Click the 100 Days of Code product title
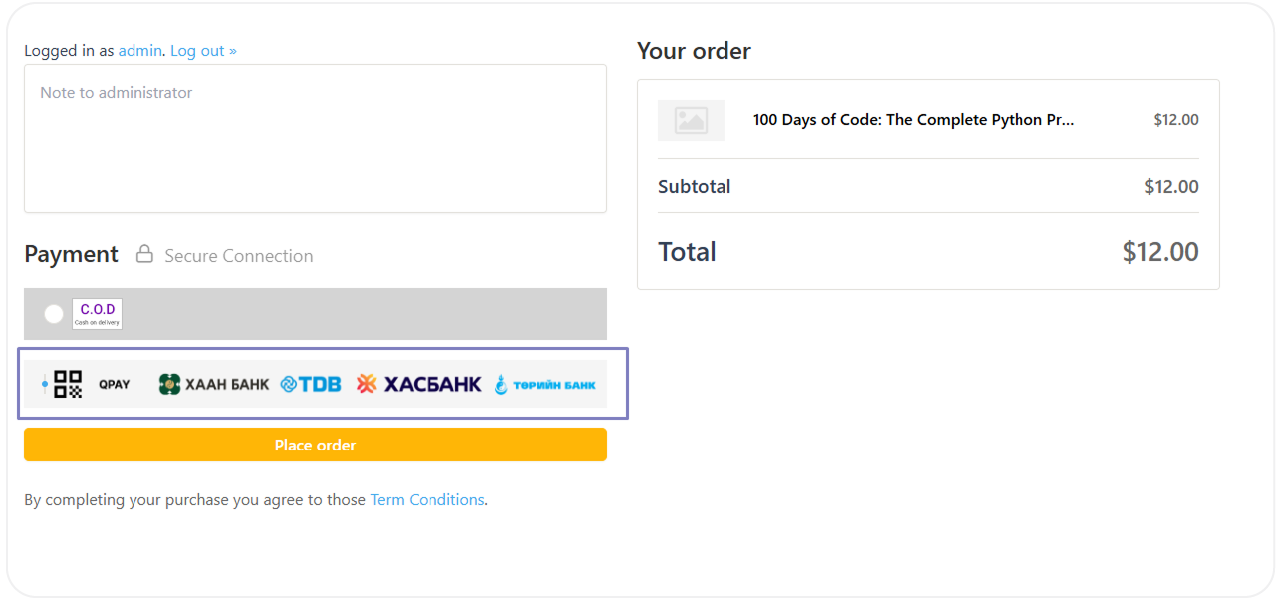This screenshot has height=600, width=1281. [913, 120]
